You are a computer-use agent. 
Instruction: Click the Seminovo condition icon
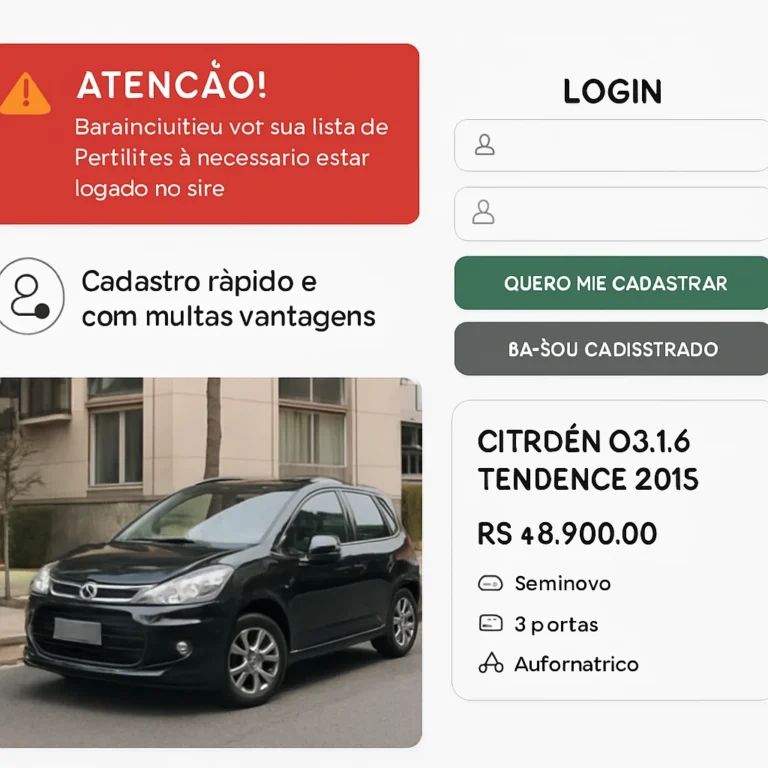pos(490,583)
